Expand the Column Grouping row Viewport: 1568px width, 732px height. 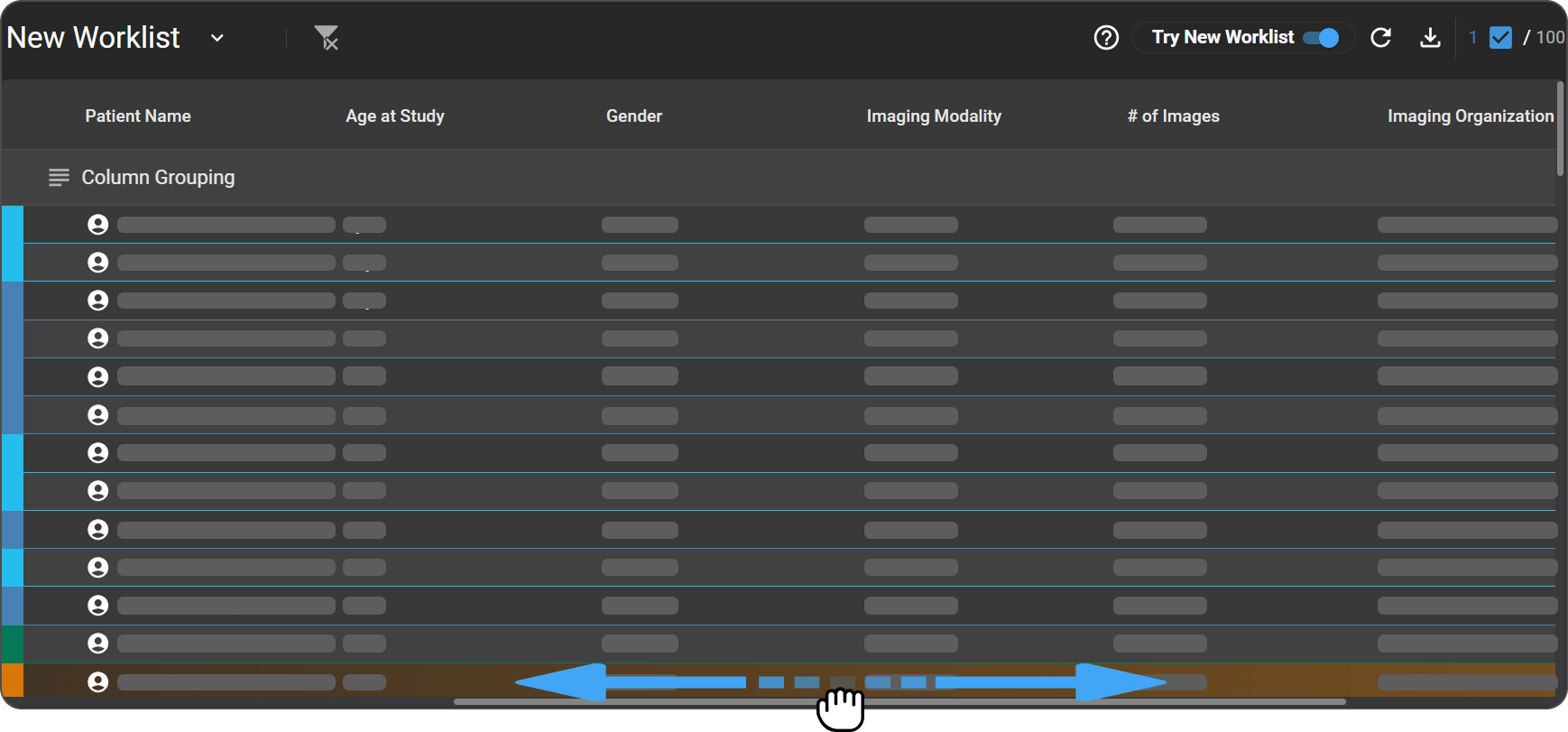158,178
